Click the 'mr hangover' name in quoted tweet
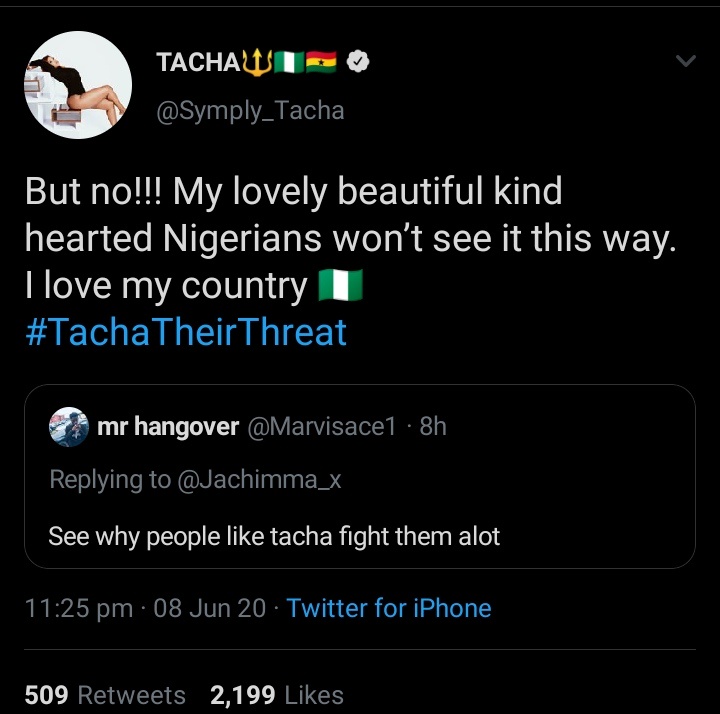This screenshot has width=720, height=714. [x=168, y=427]
